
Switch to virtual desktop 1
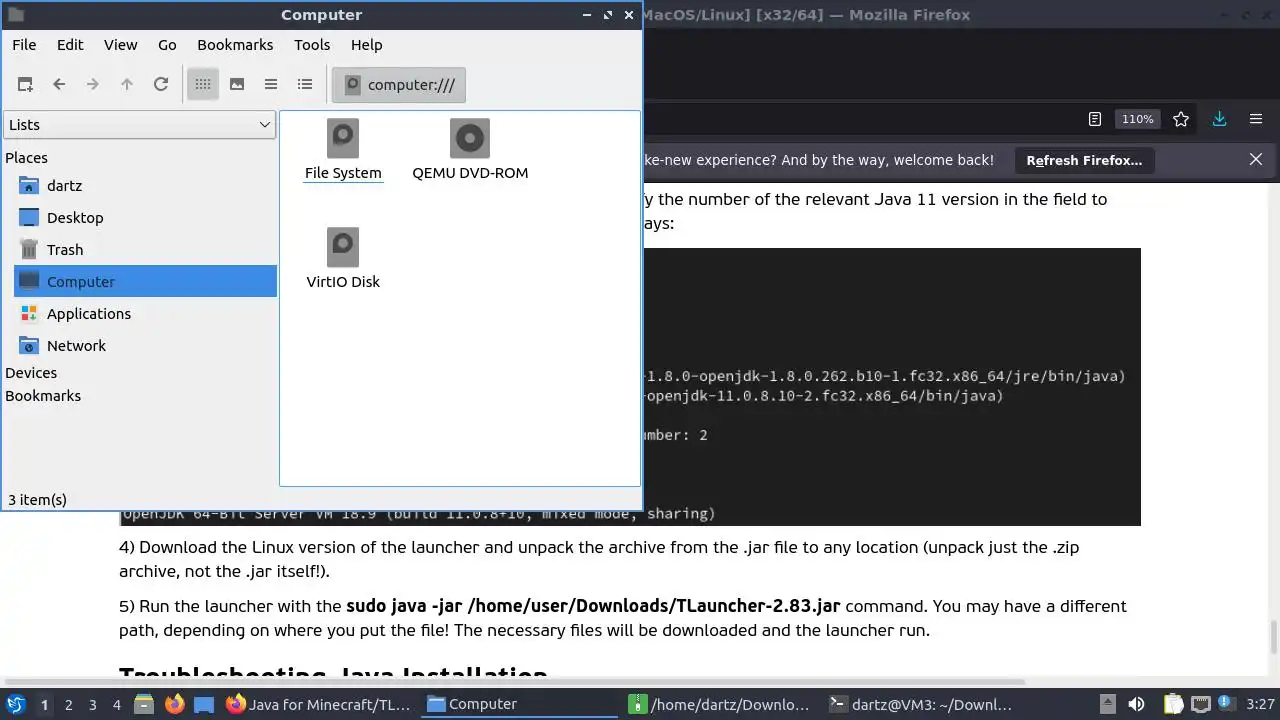[44, 704]
